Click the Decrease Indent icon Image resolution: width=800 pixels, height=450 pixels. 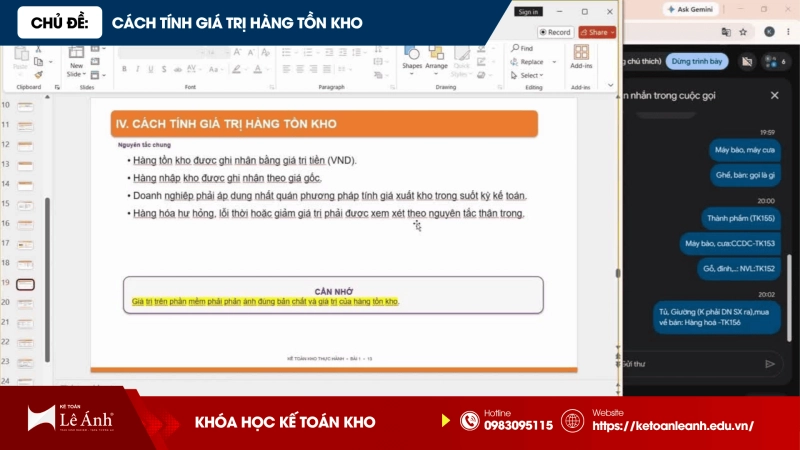click(329, 52)
